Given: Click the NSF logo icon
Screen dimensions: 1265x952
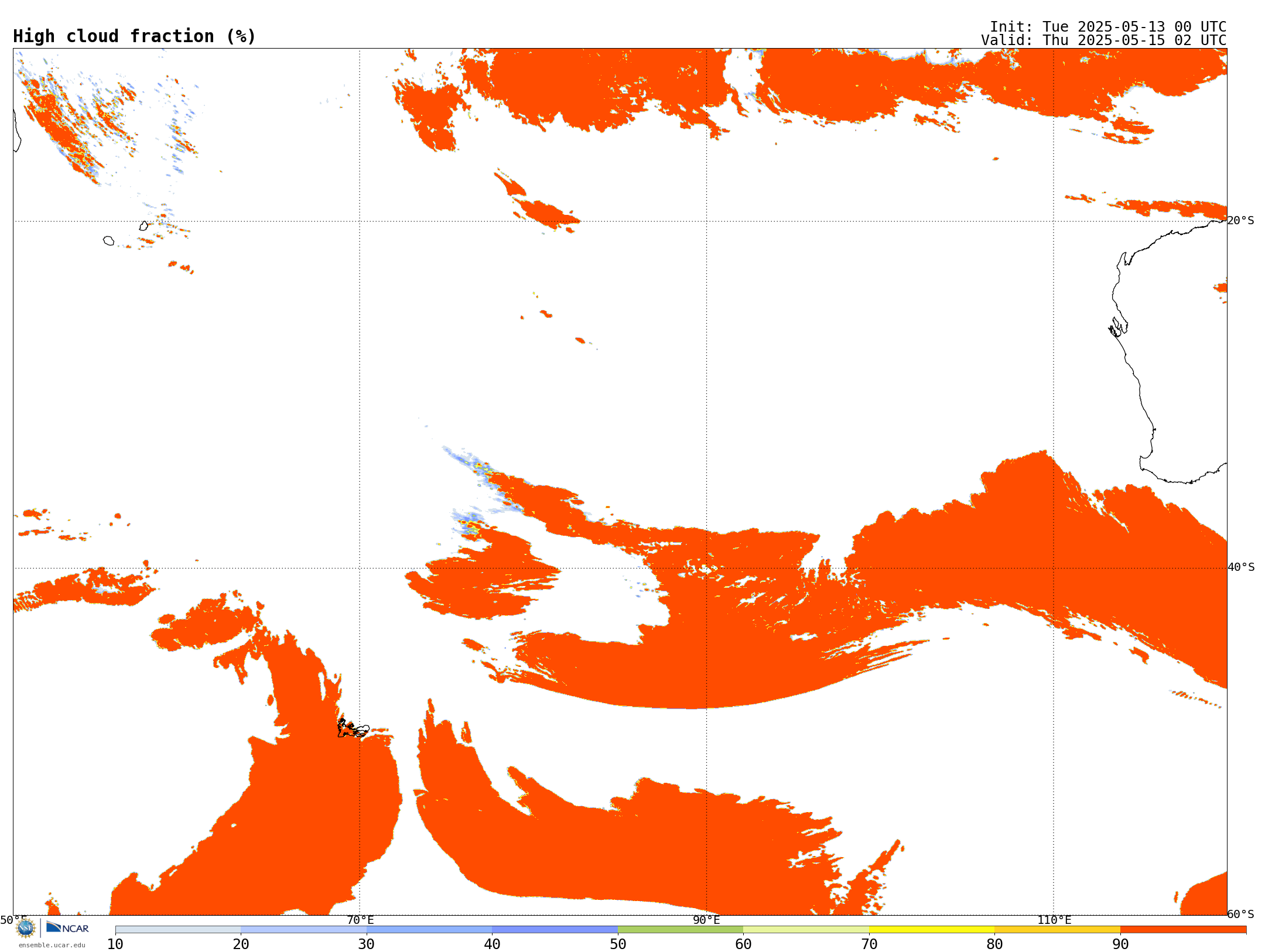Looking at the screenshot, I should pos(26,927).
